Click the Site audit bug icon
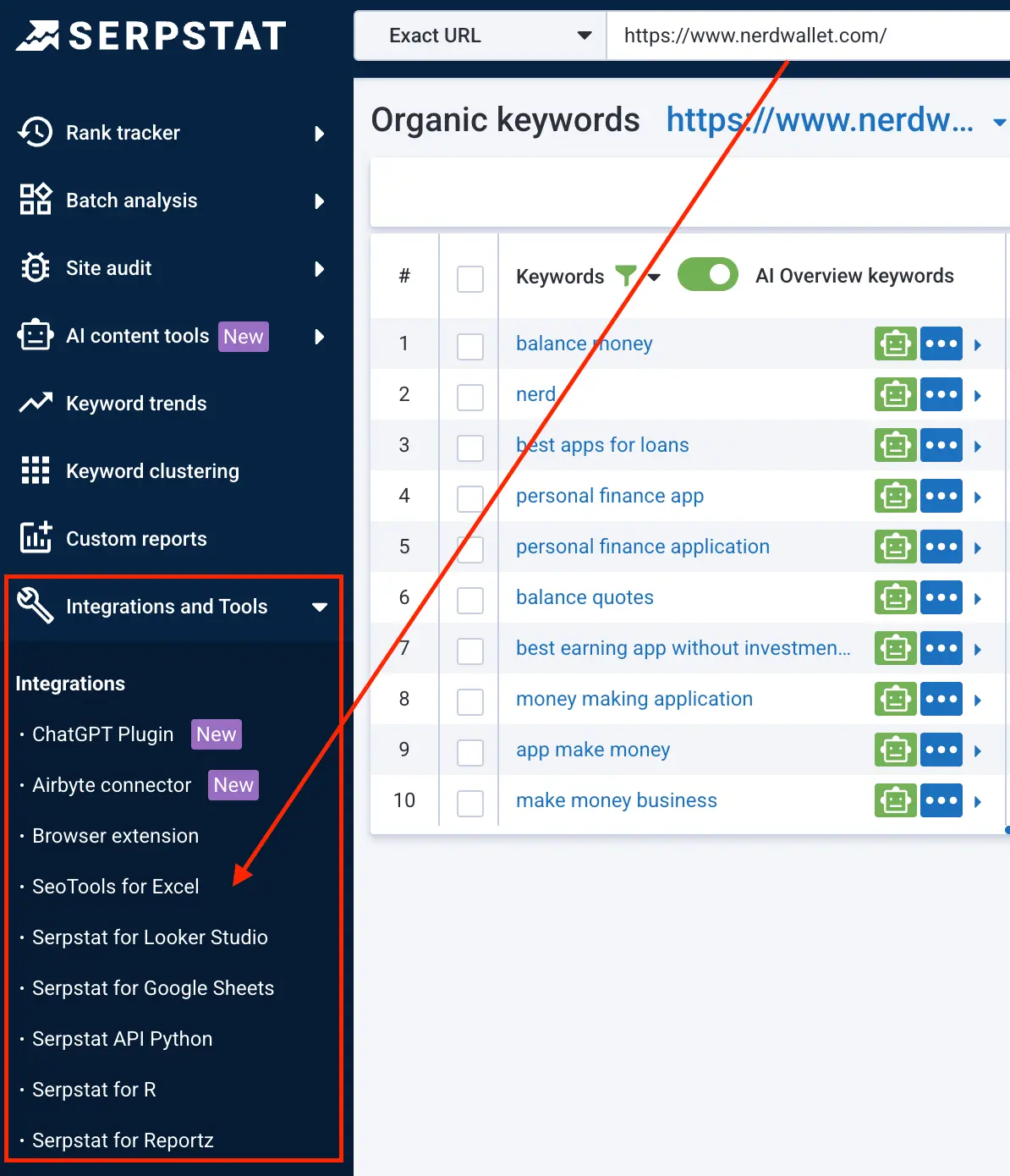This screenshot has width=1010, height=1176. pyautogui.click(x=36, y=268)
